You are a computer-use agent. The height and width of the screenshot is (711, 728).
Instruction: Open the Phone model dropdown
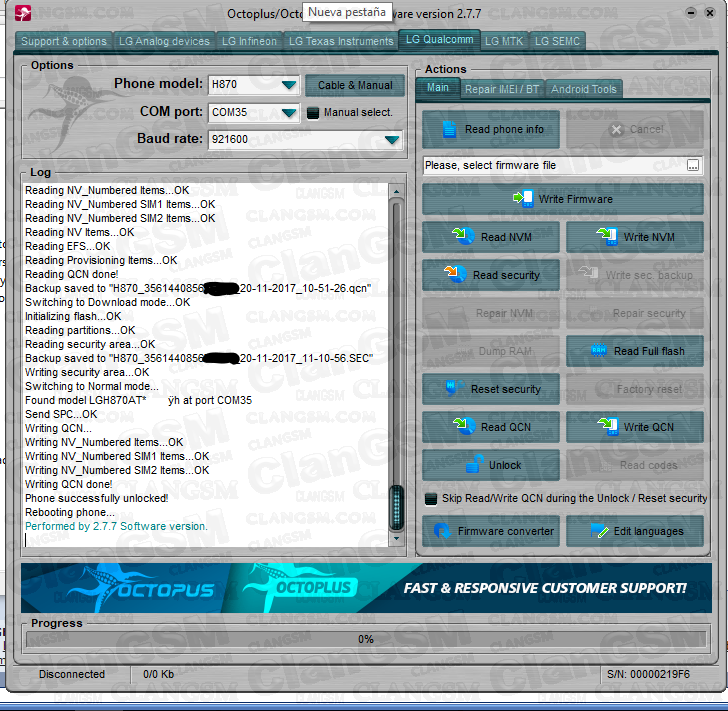(289, 85)
